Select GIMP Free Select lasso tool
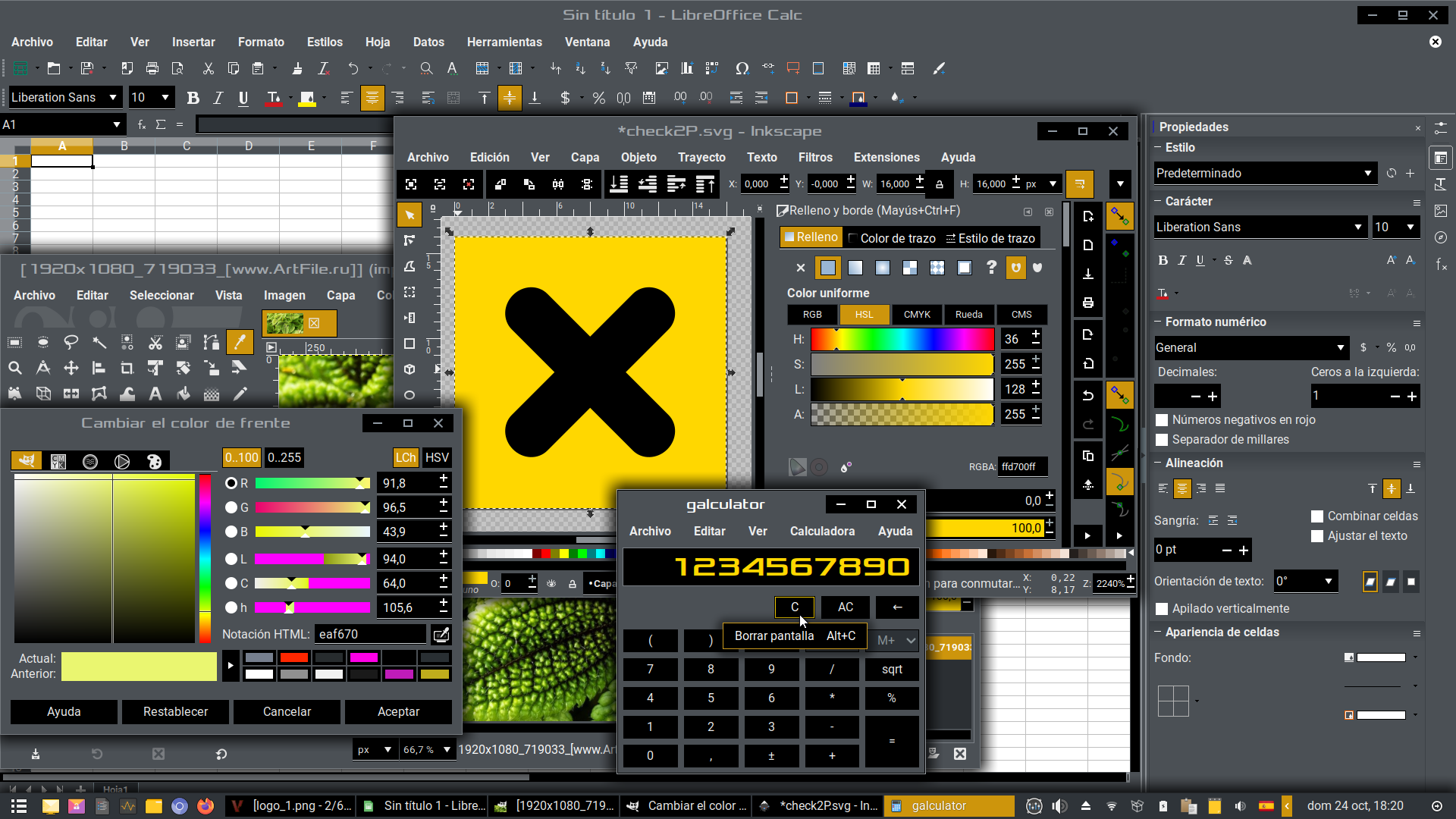The image size is (1456, 819). tap(71, 342)
